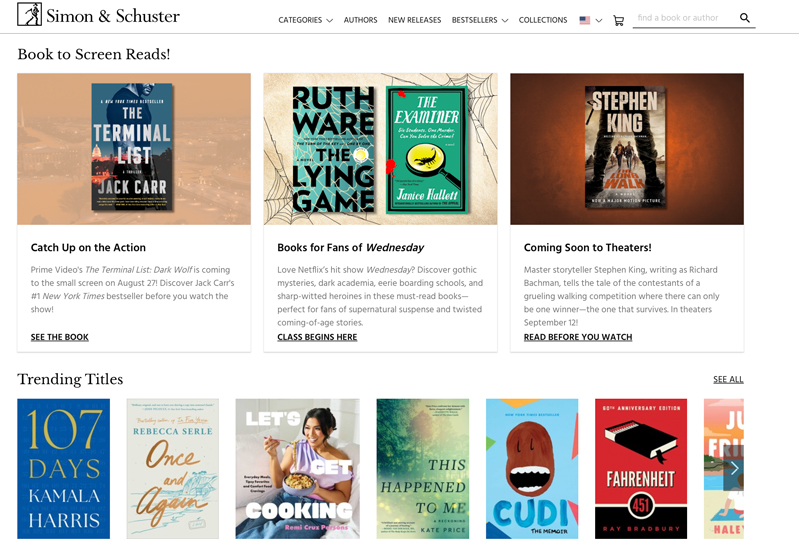Click Coming Soon to Theaters! heading
Screen dimensions: 799x545
588,248
